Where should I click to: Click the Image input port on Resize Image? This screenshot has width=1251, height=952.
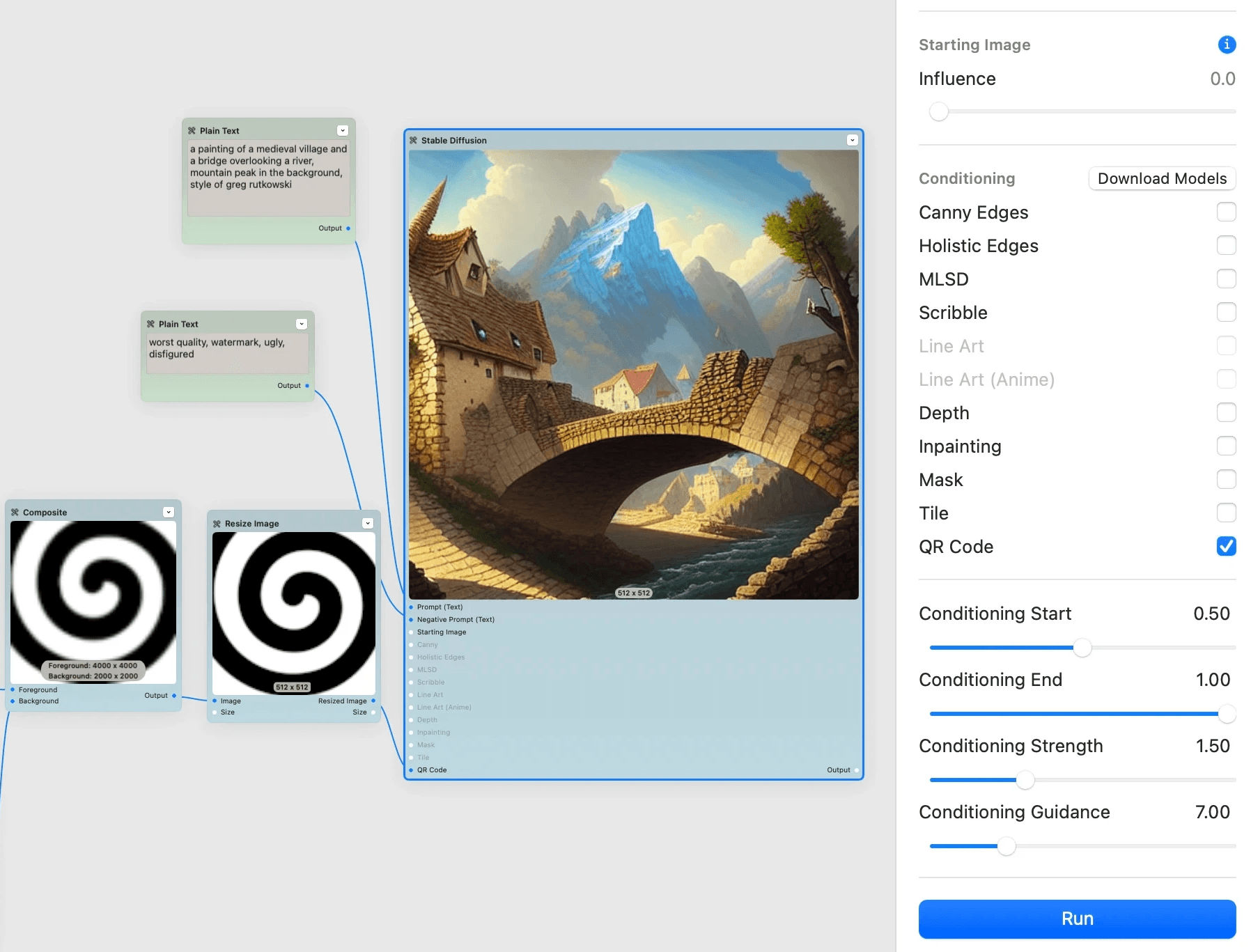tap(215, 701)
